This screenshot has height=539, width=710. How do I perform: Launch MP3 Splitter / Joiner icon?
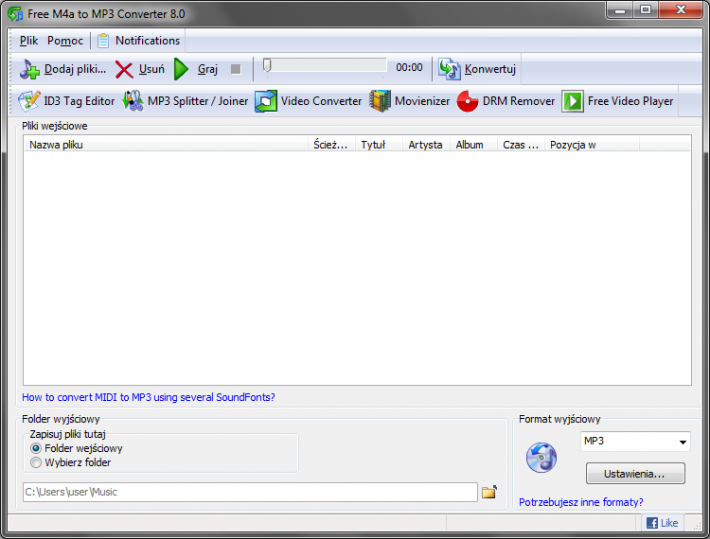click(x=133, y=101)
